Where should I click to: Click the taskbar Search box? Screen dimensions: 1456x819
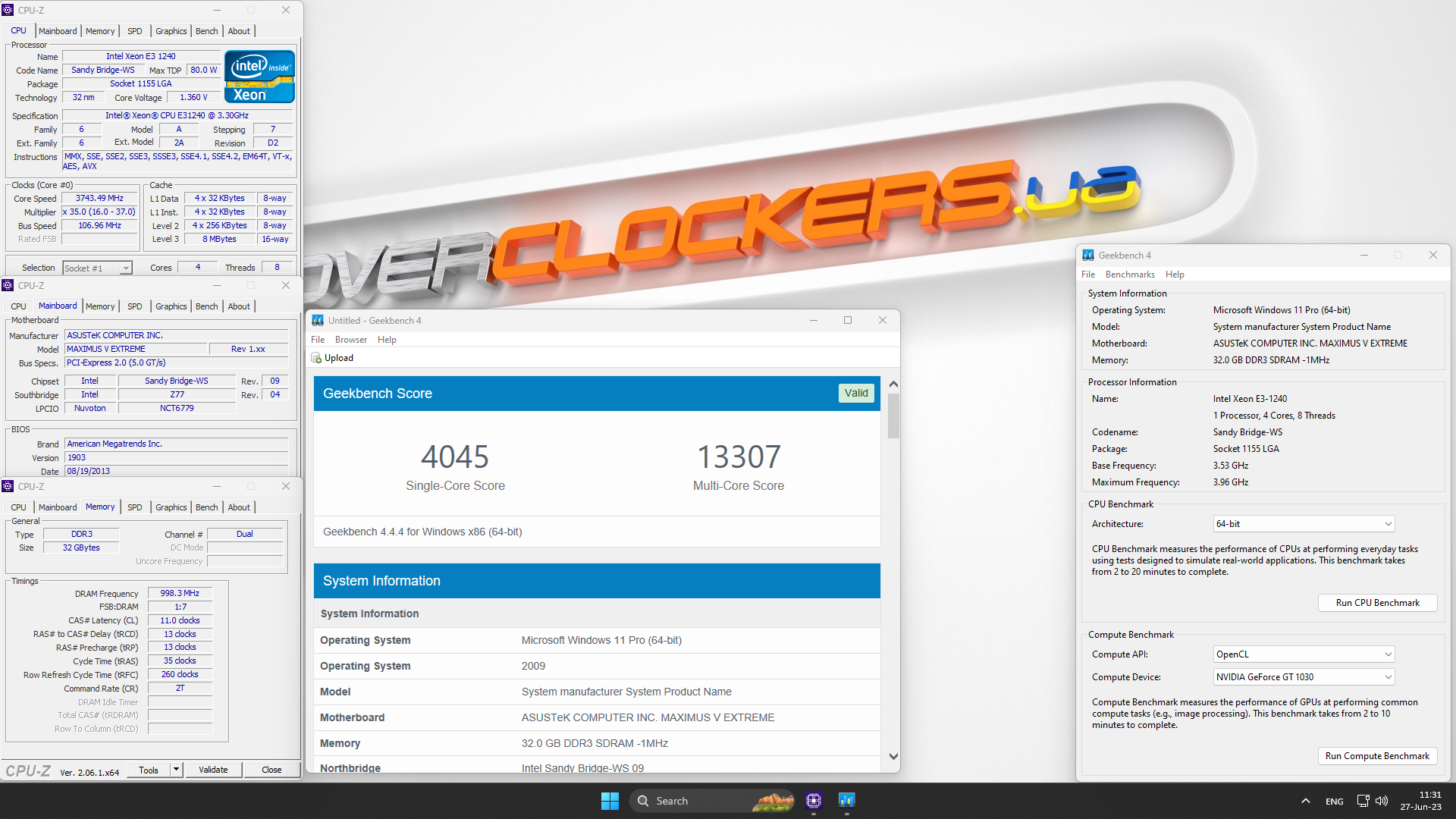[x=713, y=801]
